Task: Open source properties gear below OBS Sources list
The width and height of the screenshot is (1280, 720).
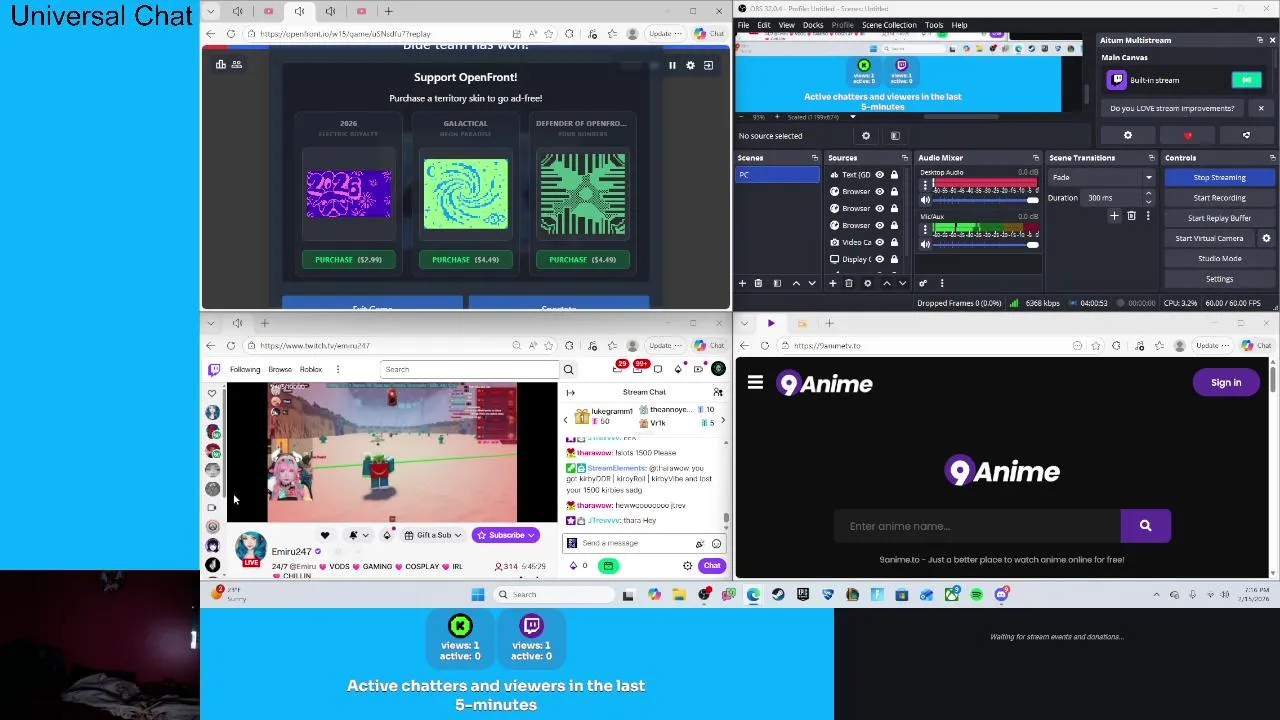Action: tap(867, 283)
